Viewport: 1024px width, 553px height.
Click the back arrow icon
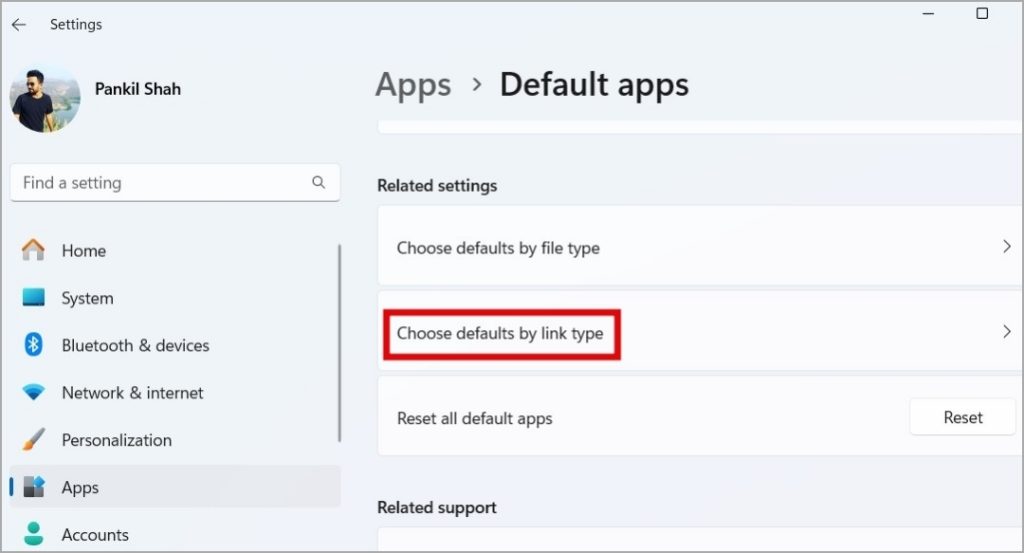coord(19,25)
